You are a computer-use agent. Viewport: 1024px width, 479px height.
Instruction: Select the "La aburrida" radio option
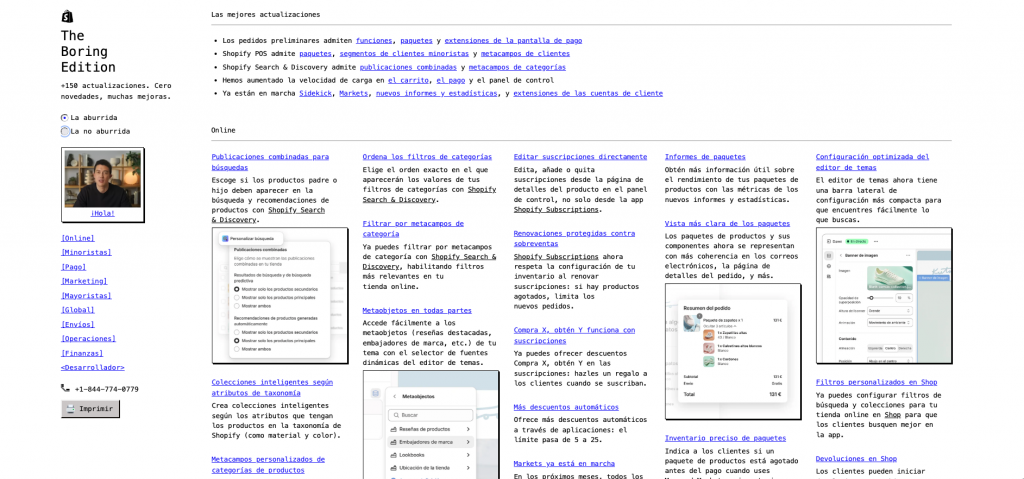pos(65,118)
